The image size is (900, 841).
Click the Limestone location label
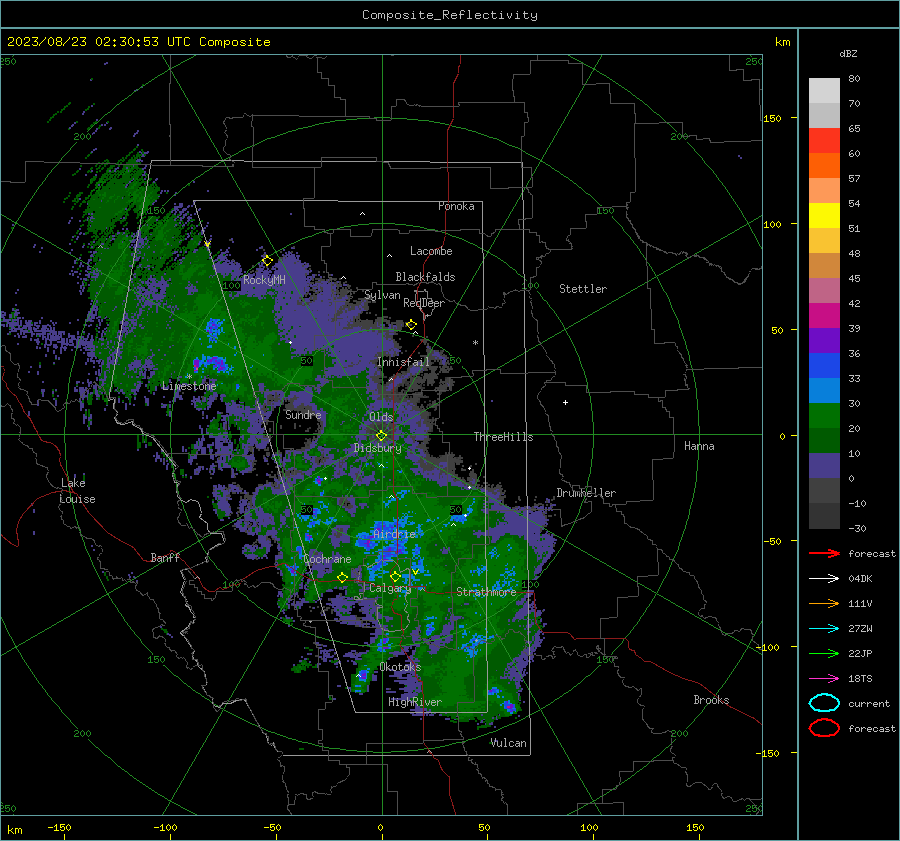[x=189, y=386]
